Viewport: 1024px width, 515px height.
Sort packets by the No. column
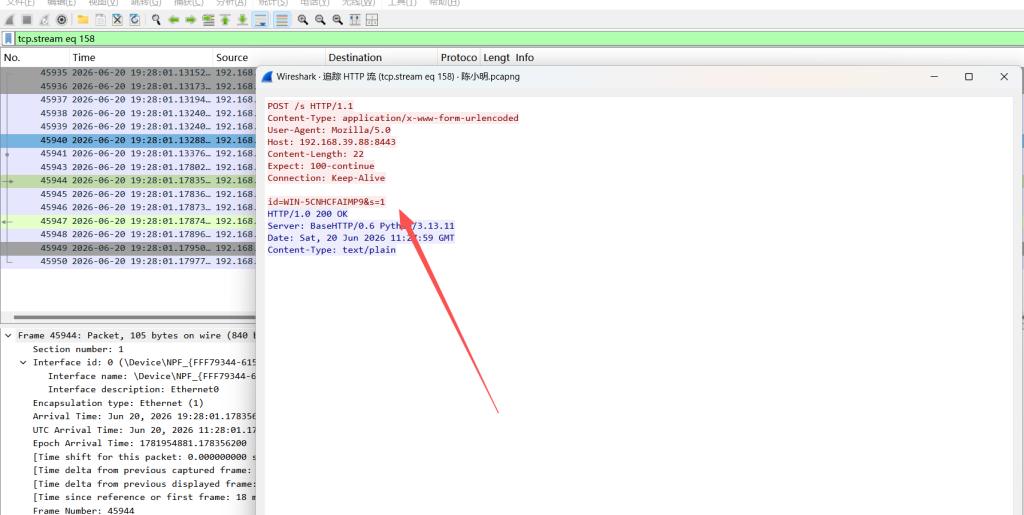coord(34,57)
